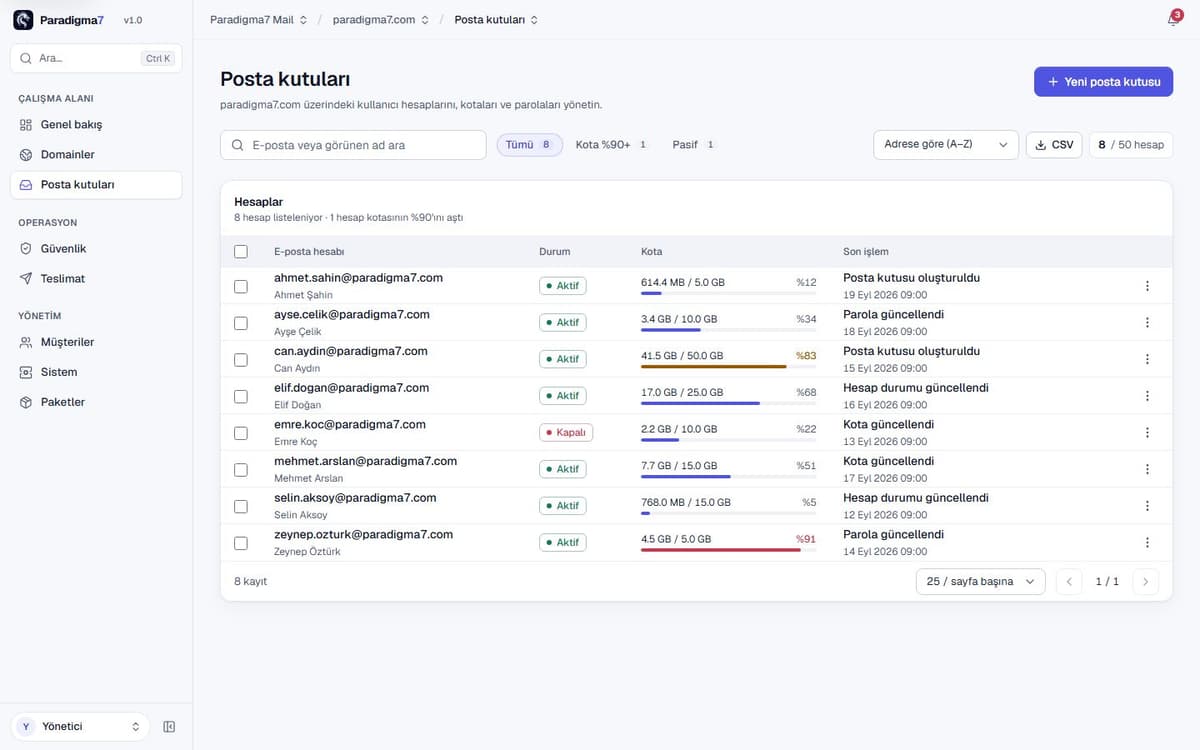Open row actions menu for zeynep.ozturk
Viewport: 1200px width, 750px height.
[1147, 542]
